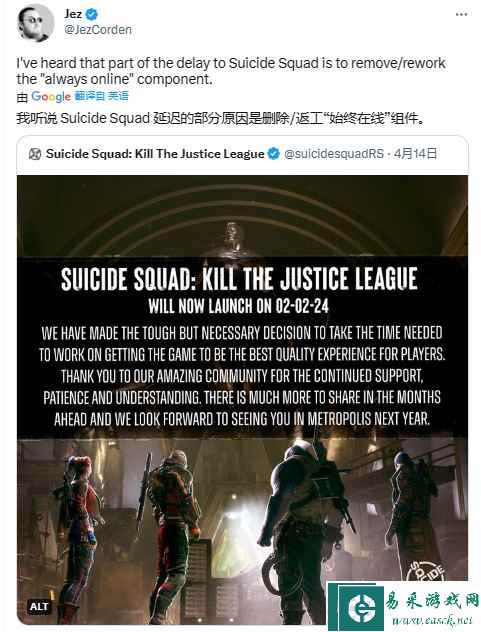Click the translated-from-English link
This screenshot has width=481, height=632.
click(102, 96)
